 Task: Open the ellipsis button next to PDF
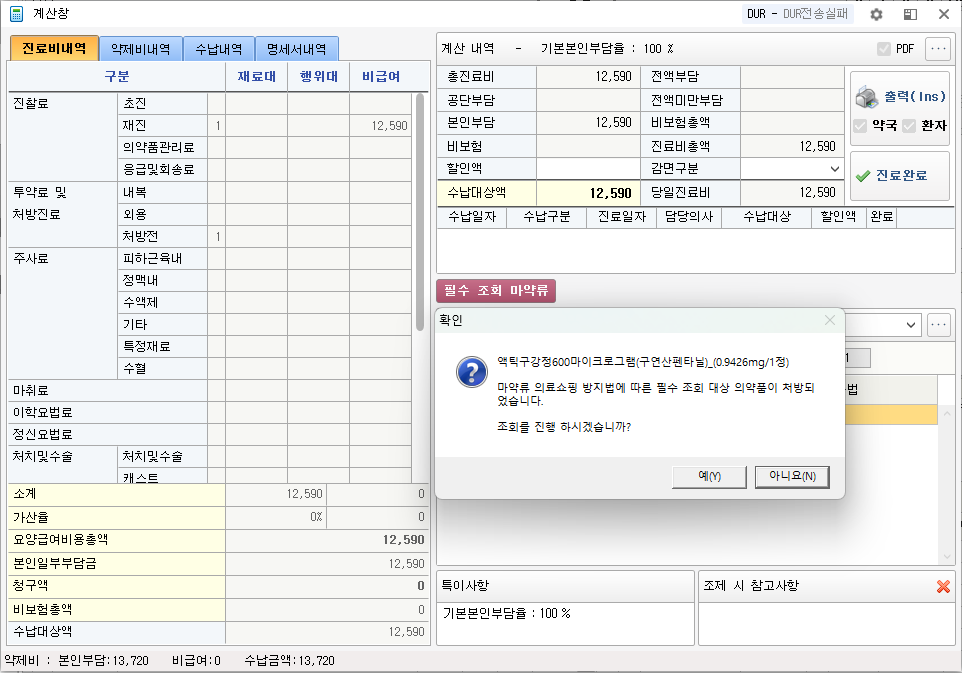click(x=938, y=48)
